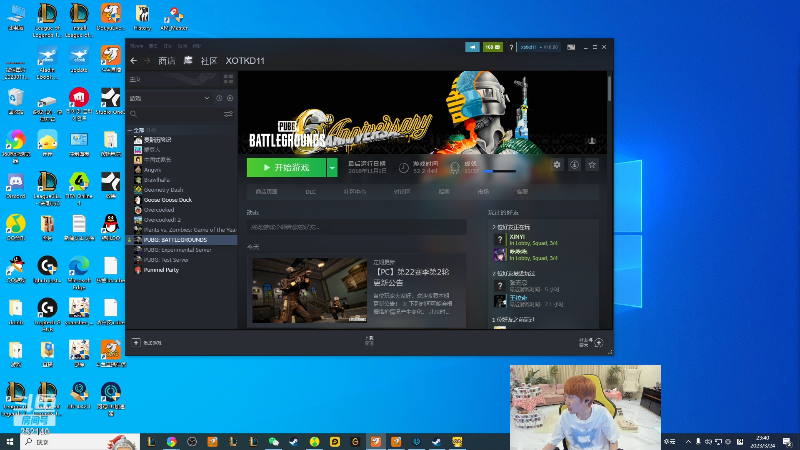800x450 pixels.
Task: Open WeChat from the taskbar
Action: pos(274,441)
